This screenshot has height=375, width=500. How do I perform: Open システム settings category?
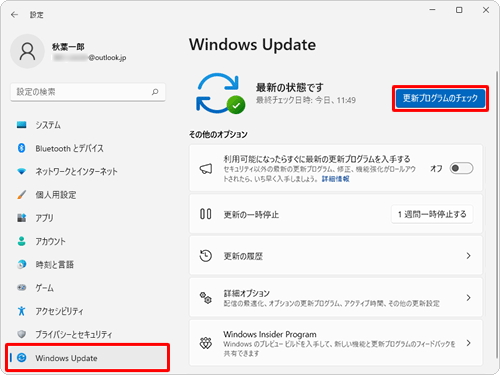[88, 125]
